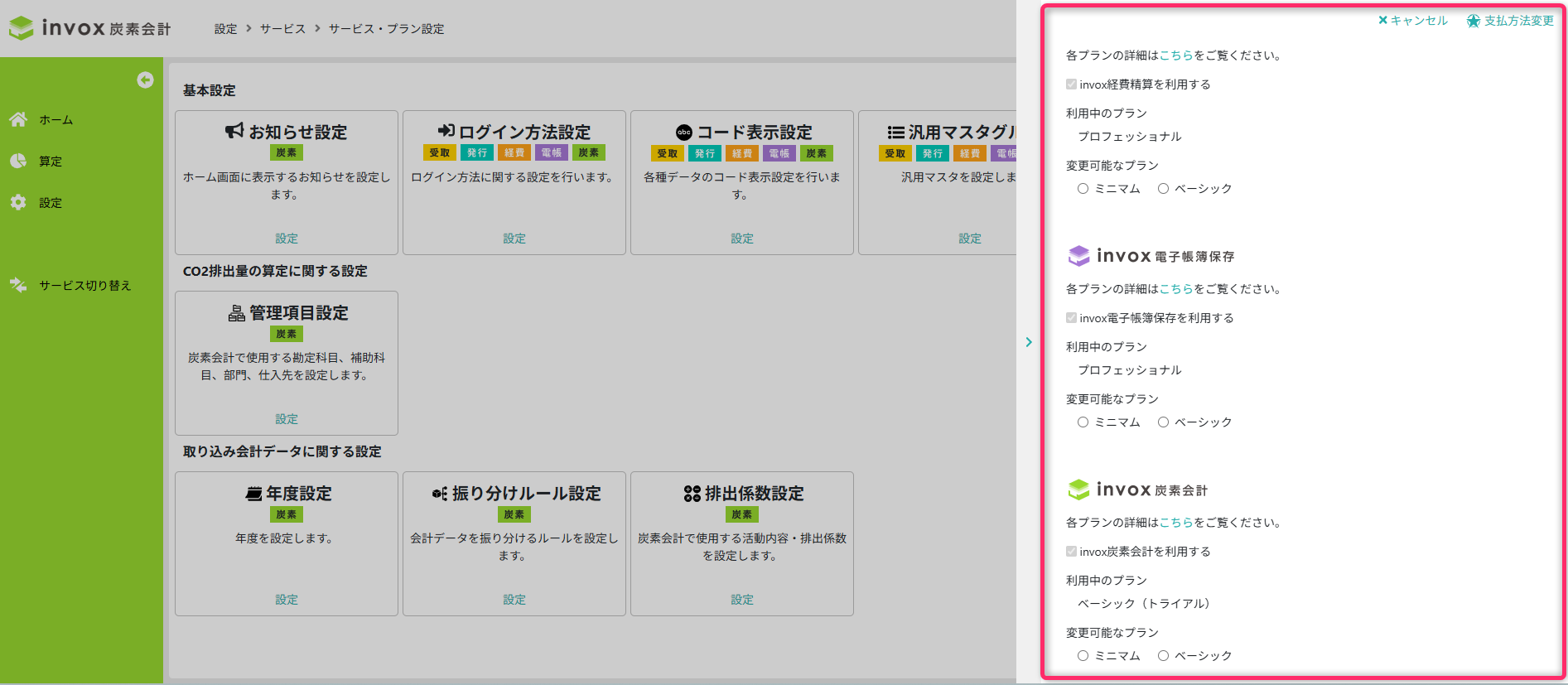Open こちら link under invox電子帳簿保存 section
This screenshot has width=1568, height=685.
point(1176,288)
